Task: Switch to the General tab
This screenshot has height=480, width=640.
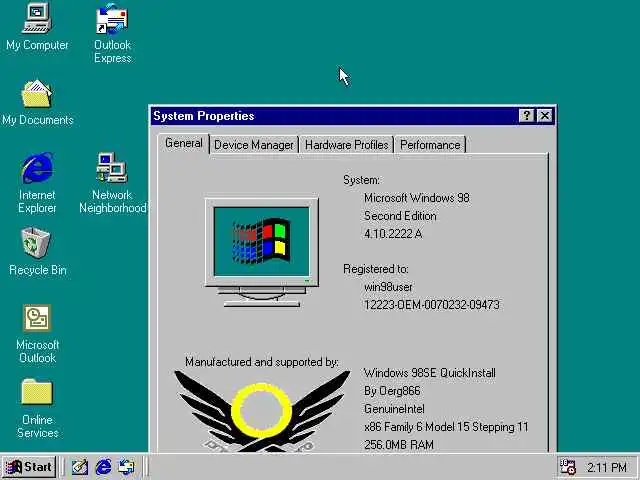Action: pos(184,143)
